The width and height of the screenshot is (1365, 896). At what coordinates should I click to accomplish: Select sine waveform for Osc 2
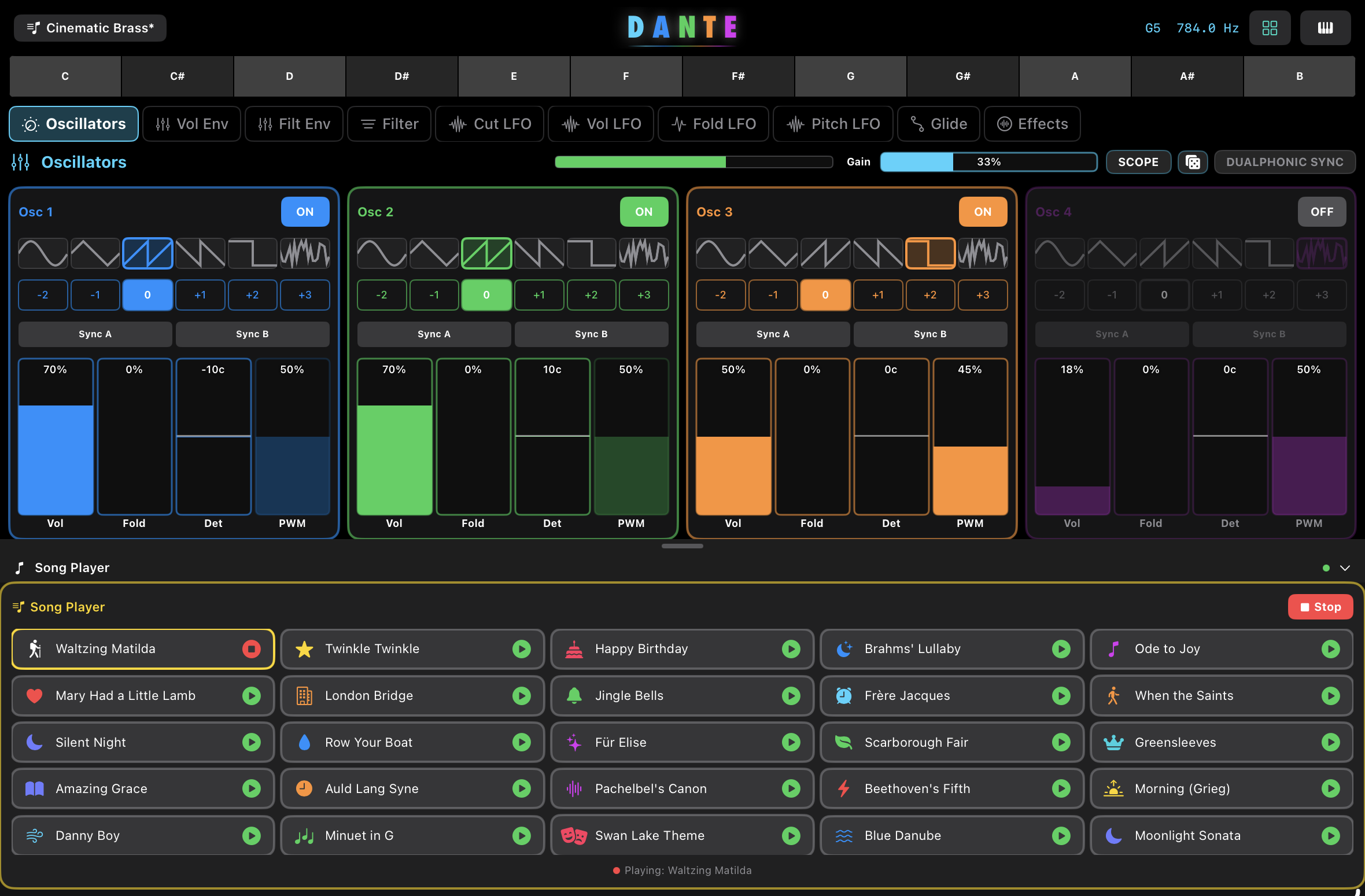pyautogui.click(x=382, y=253)
